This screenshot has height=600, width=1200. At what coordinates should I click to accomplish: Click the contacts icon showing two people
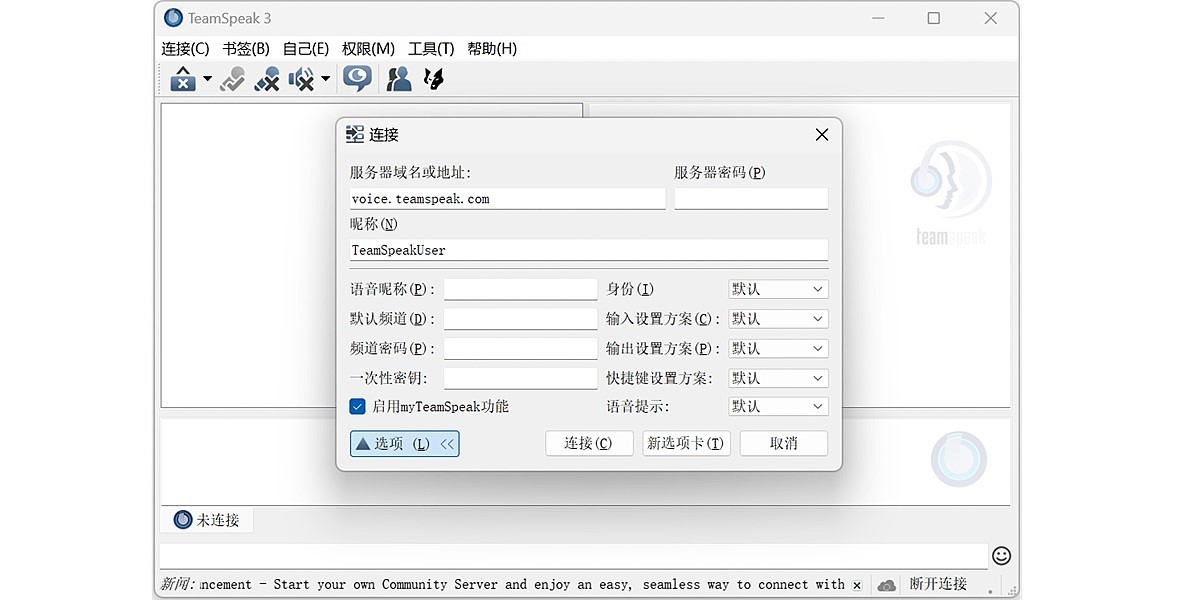[x=398, y=78]
